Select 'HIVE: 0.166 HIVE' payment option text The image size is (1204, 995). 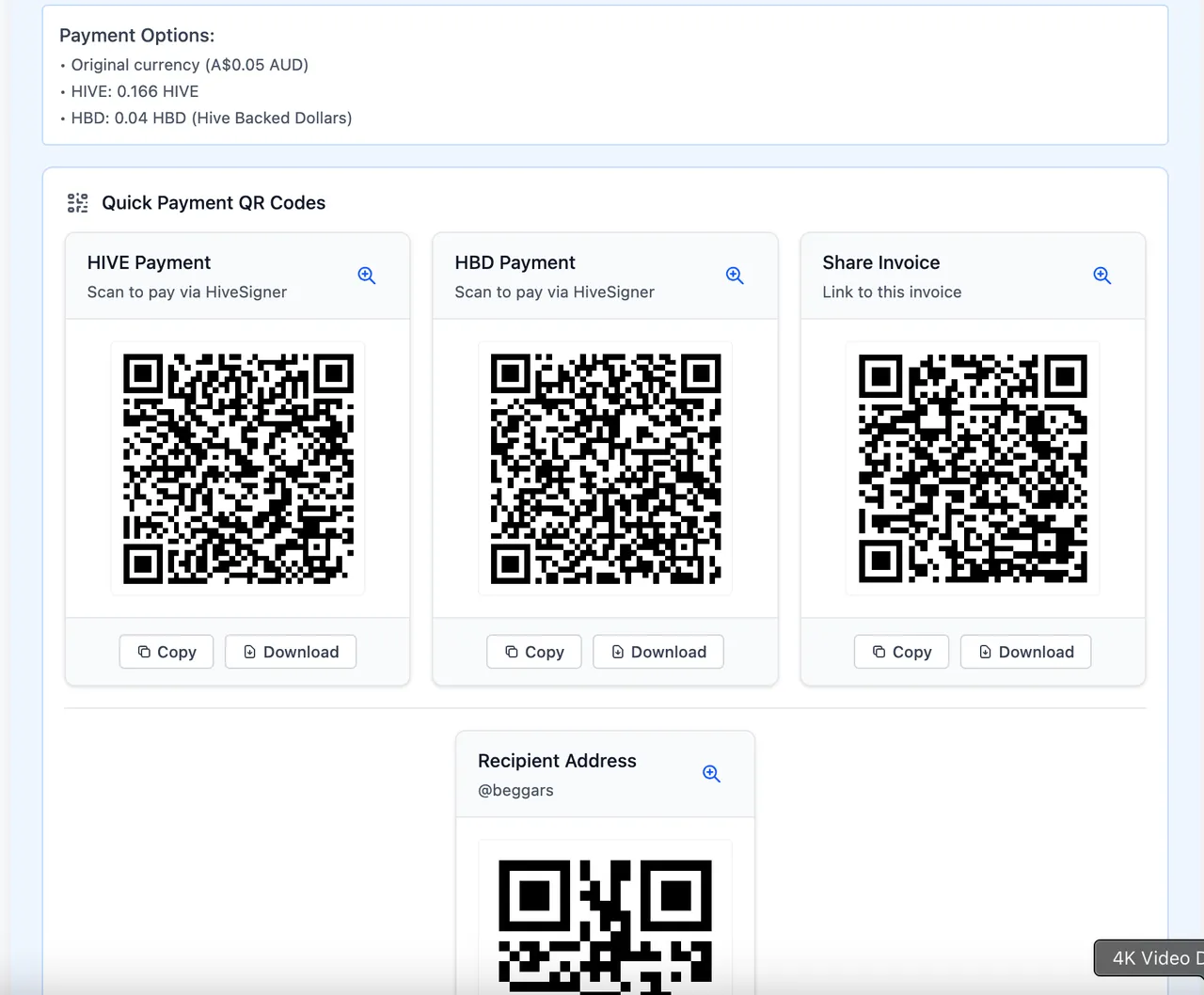[x=135, y=91]
